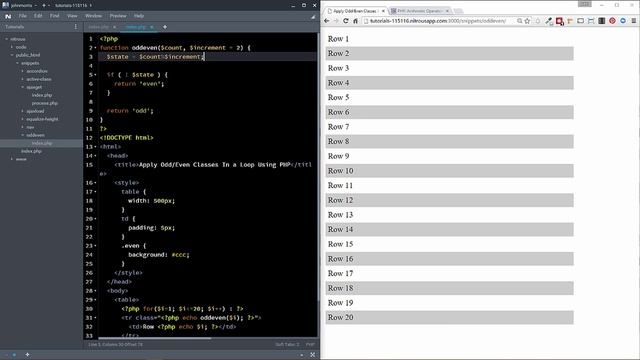Switch to the first index.php editor tab
The image size is (640, 360).
pos(98,27)
